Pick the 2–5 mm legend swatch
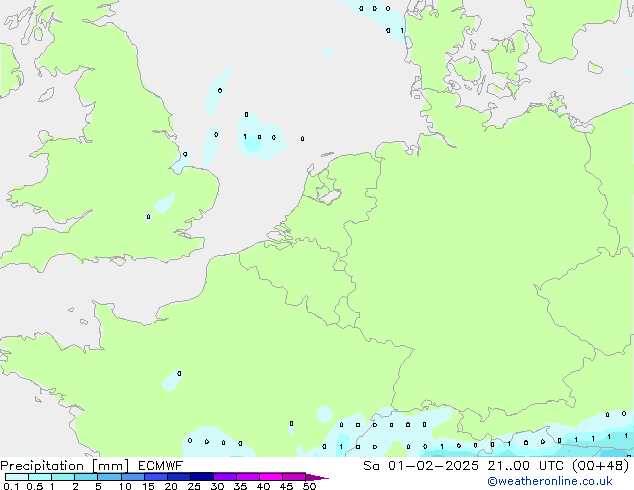This screenshot has height=490, width=634. [x=87, y=477]
